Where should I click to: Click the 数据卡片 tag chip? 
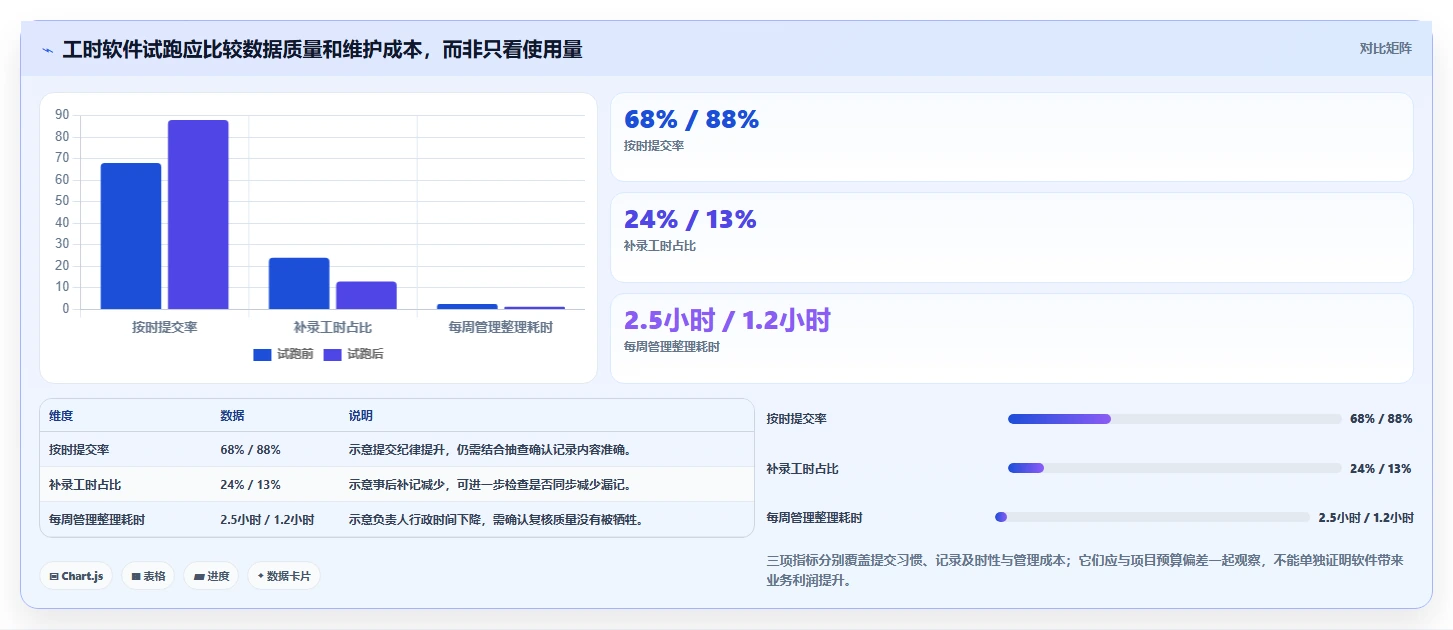284,576
